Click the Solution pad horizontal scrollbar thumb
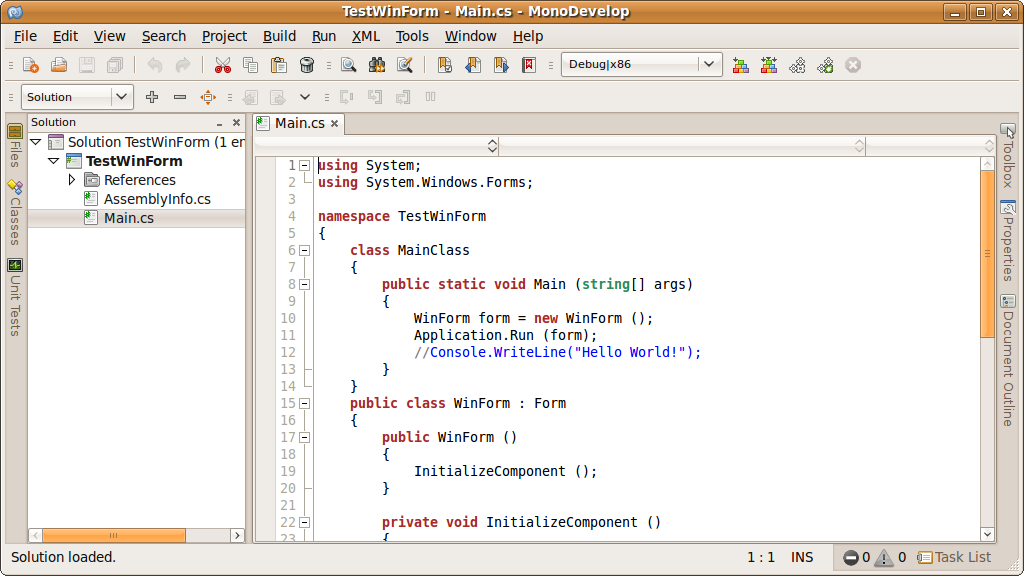This screenshot has width=1024, height=576. (x=114, y=536)
